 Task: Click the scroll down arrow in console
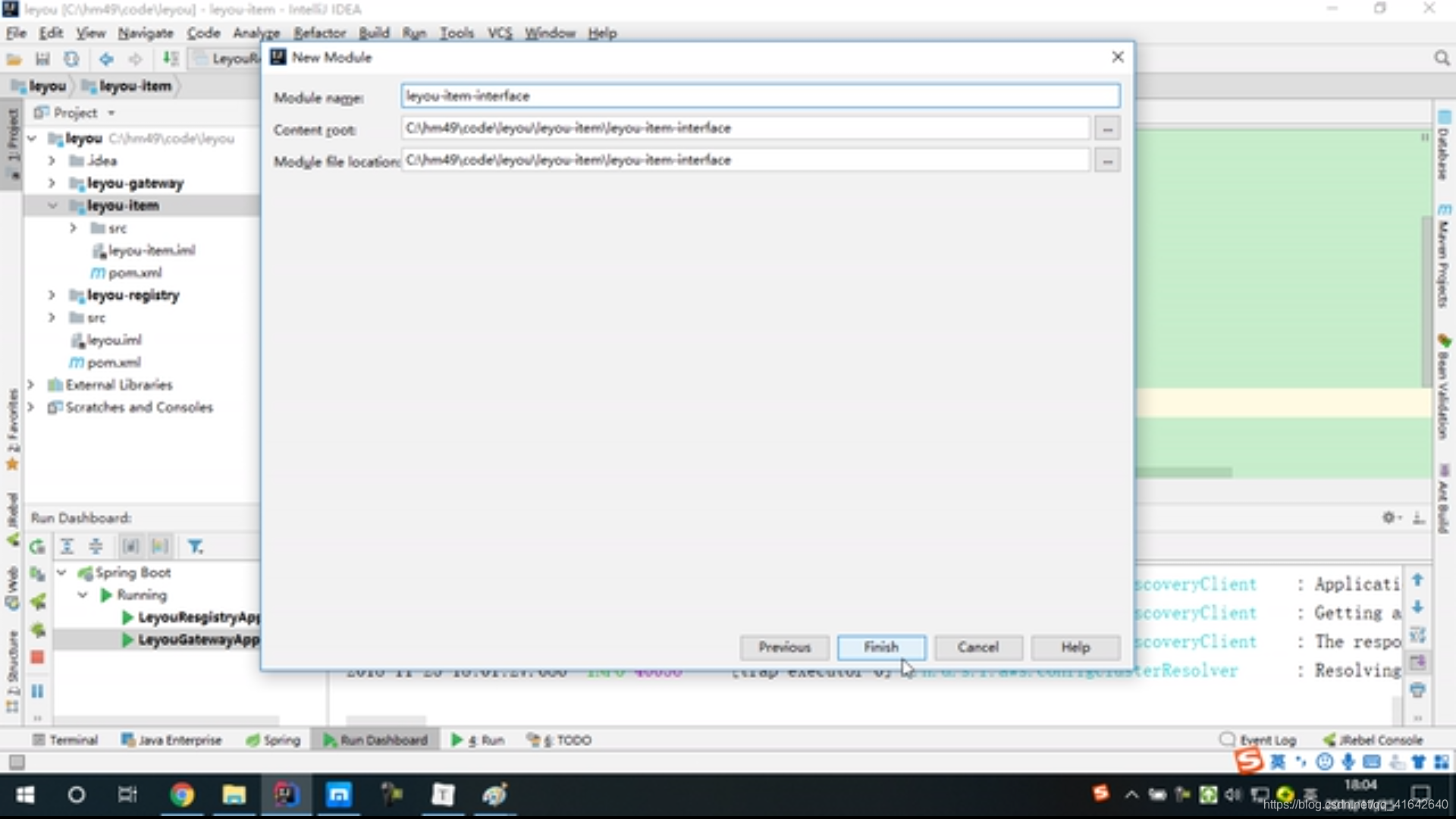click(1417, 607)
